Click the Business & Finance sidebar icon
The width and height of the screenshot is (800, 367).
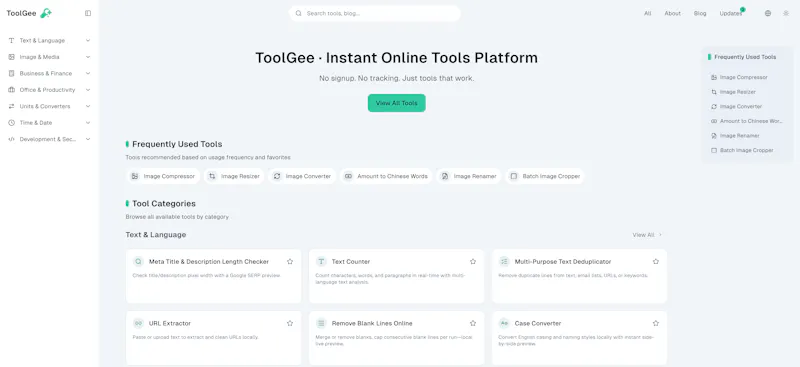[x=11, y=73]
